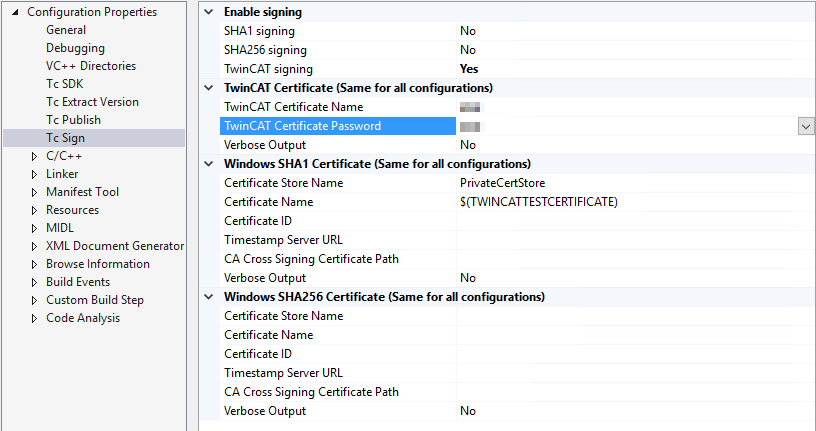
Task: Expand the Manifest Tool node arrow
Action: pyautogui.click(x=34, y=192)
